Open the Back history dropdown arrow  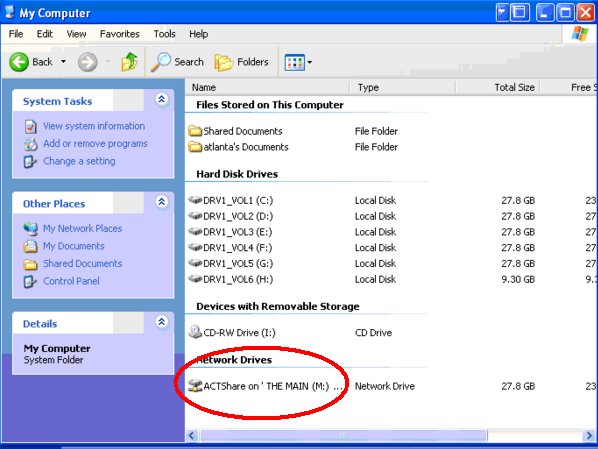coord(63,62)
